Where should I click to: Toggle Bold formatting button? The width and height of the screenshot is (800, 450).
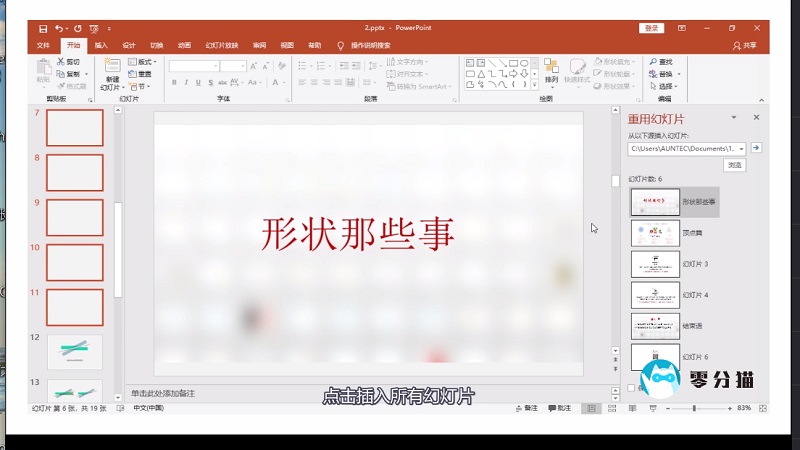173,83
